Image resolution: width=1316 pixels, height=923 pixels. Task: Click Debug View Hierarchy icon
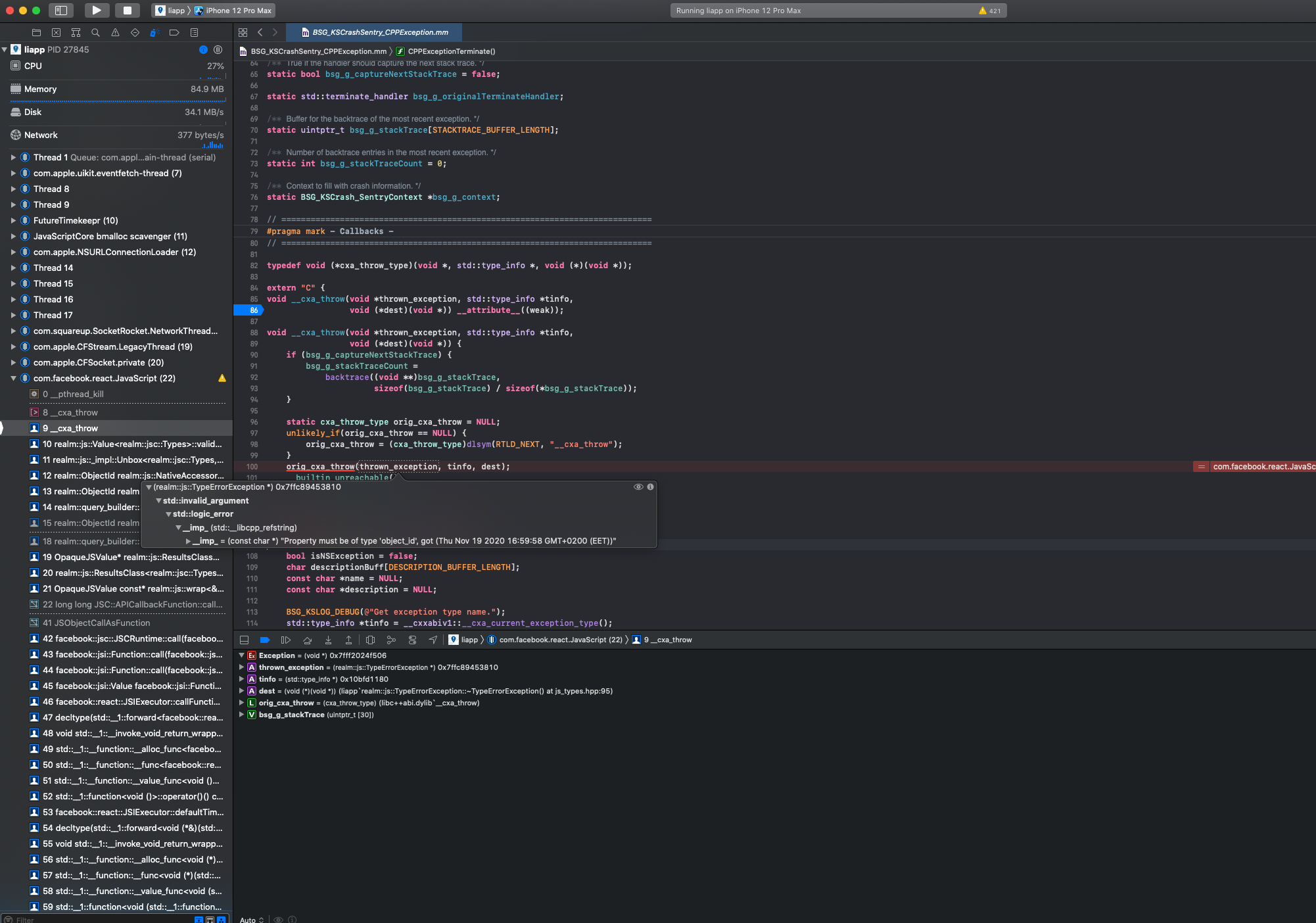tap(370, 640)
